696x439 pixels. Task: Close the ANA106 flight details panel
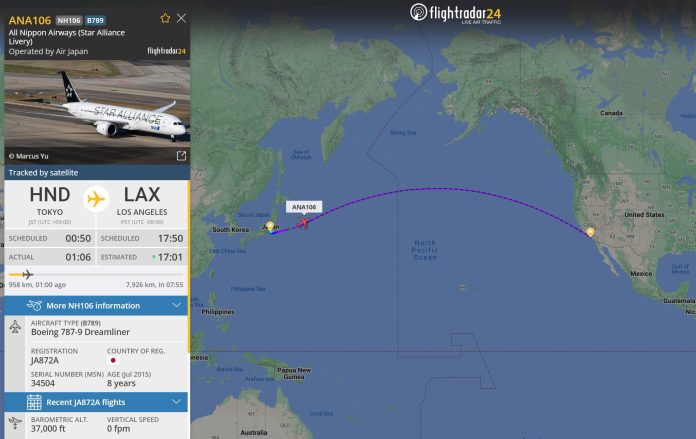pyautogui.click(x=181, y=18)
